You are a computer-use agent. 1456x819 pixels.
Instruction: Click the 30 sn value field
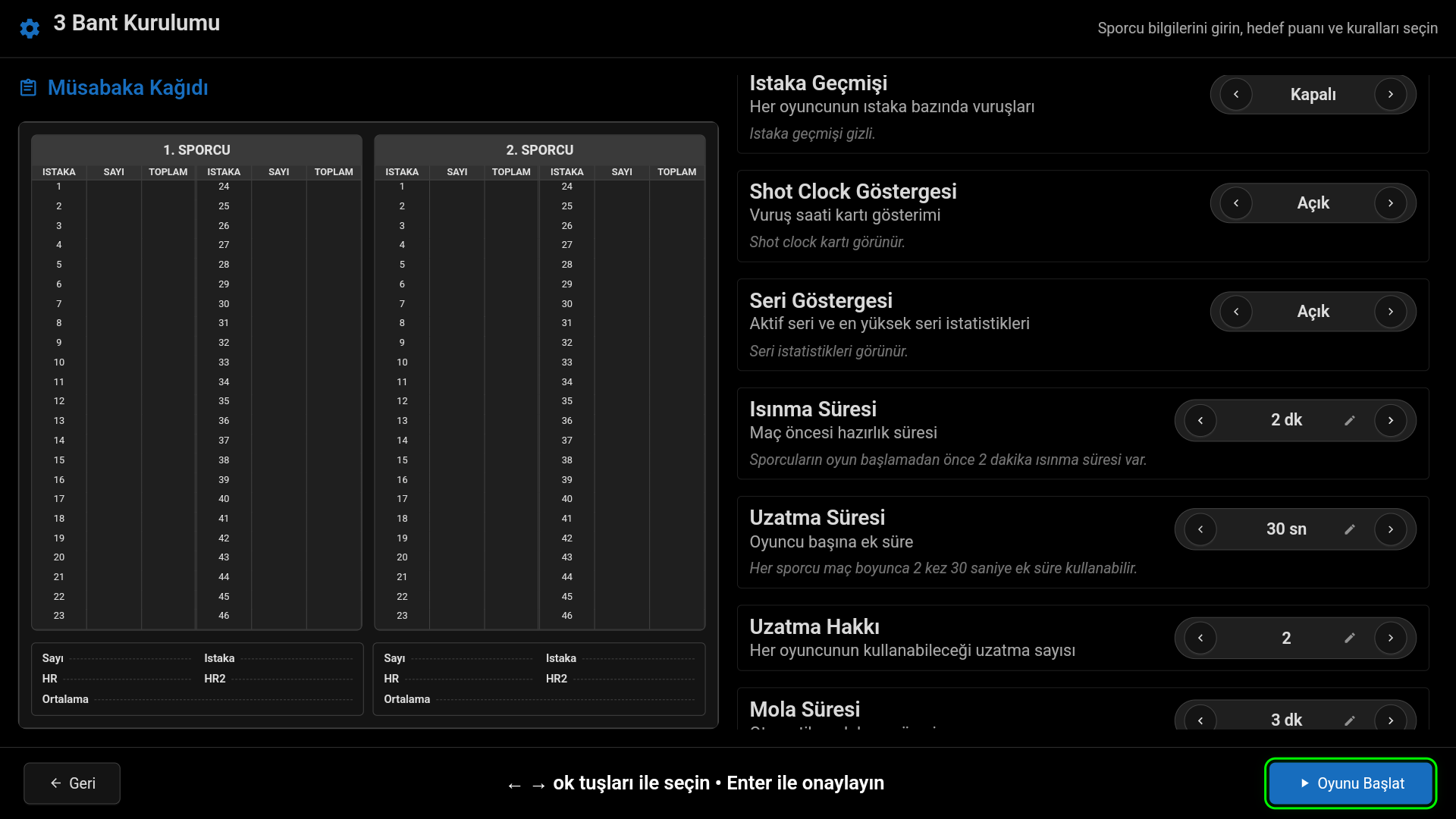(x=1286, y=529)
